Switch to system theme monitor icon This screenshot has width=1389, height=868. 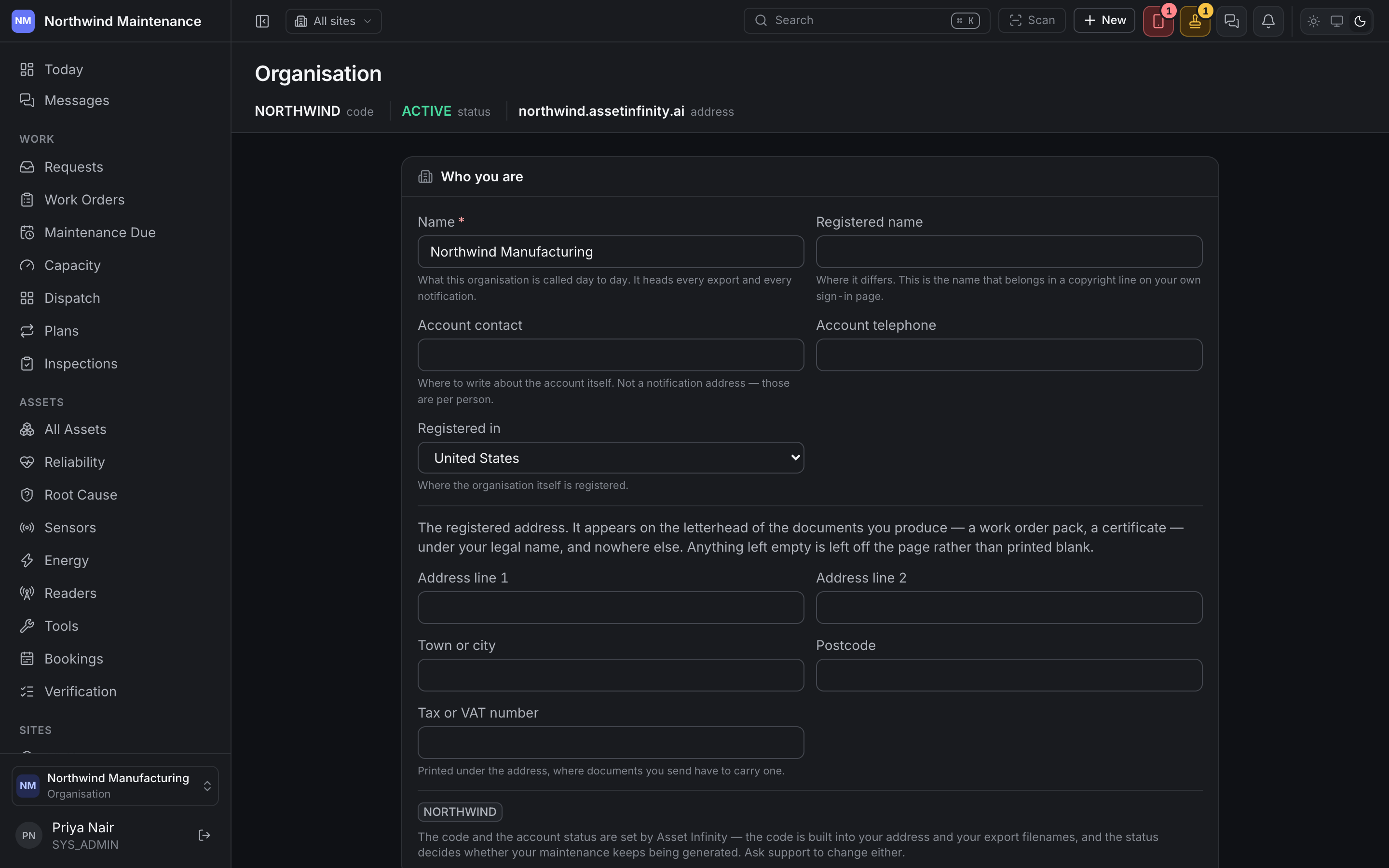click(x=1337, y=21)
